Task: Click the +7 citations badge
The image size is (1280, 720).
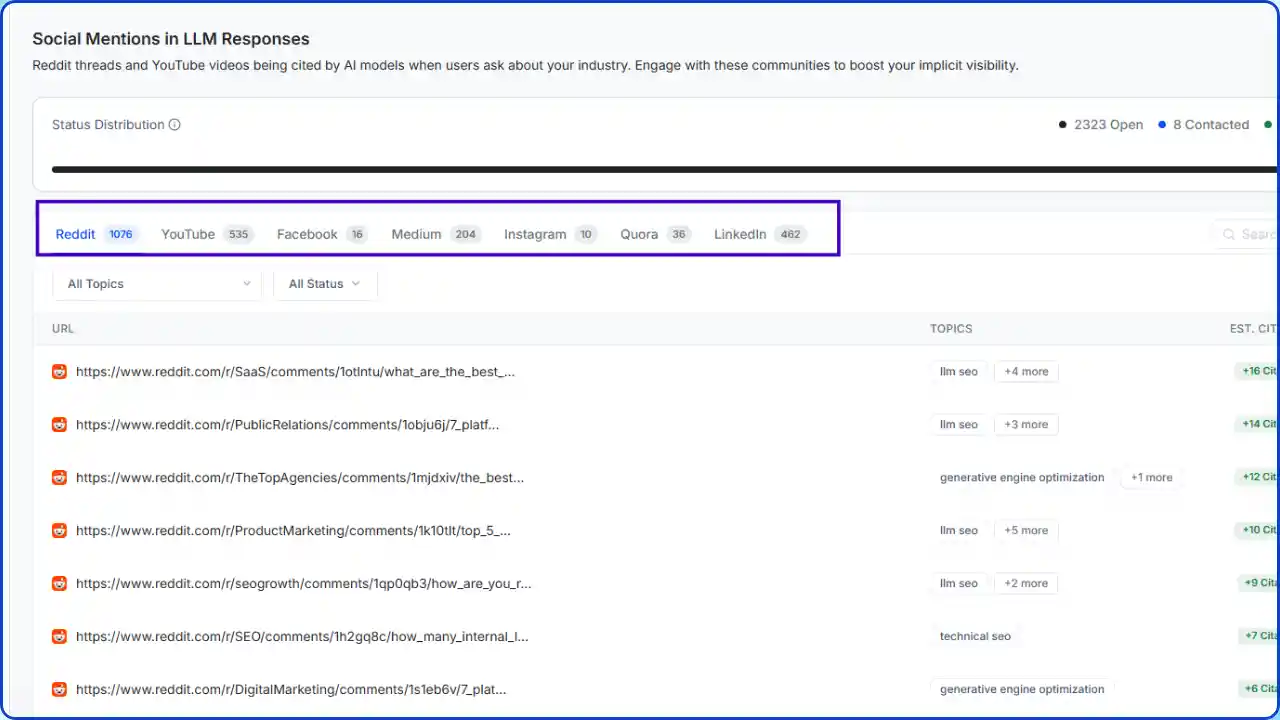Action: coord(1260,636)
